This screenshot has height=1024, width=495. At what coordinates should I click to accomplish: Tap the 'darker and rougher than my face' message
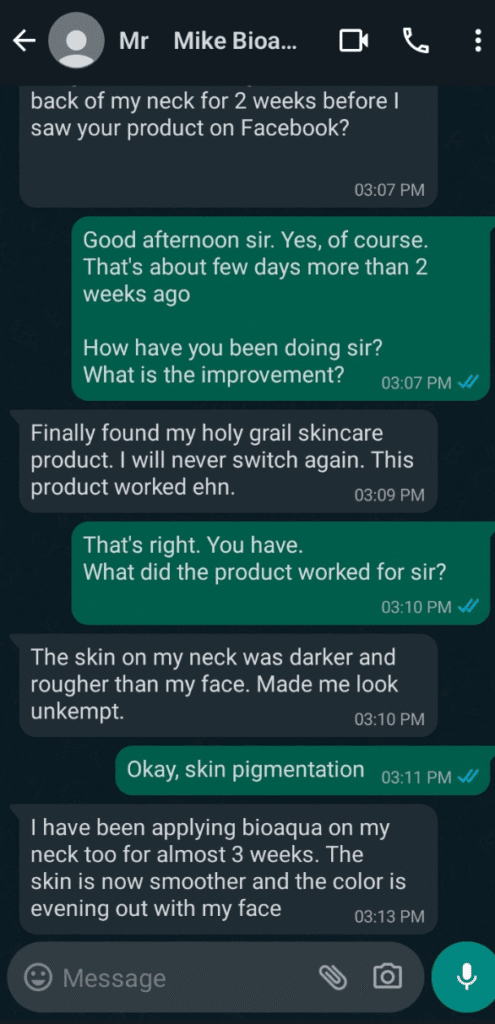[229, 685]
